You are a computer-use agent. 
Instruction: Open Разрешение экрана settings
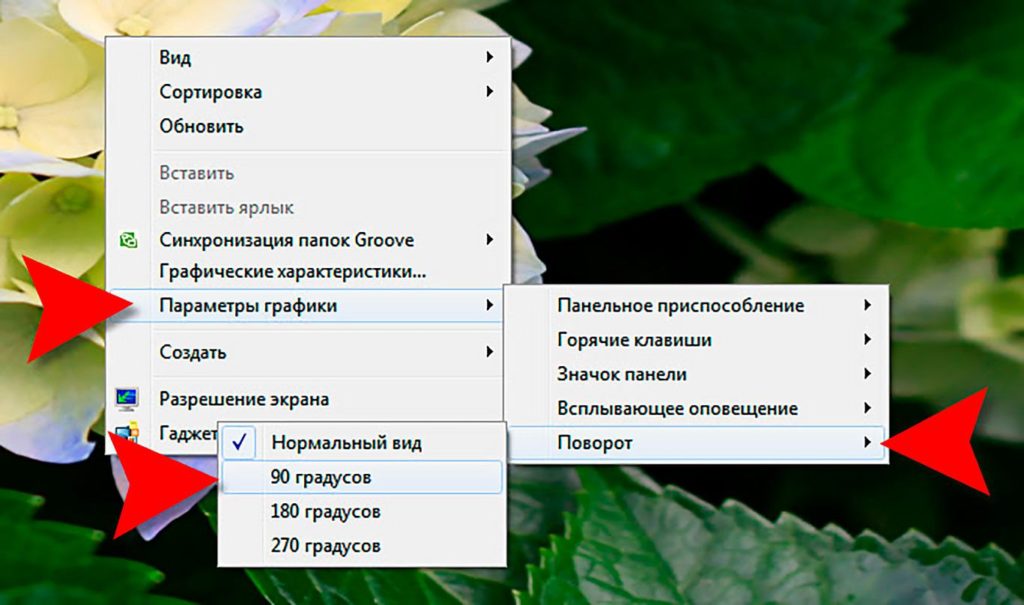[x=244, y=399]
